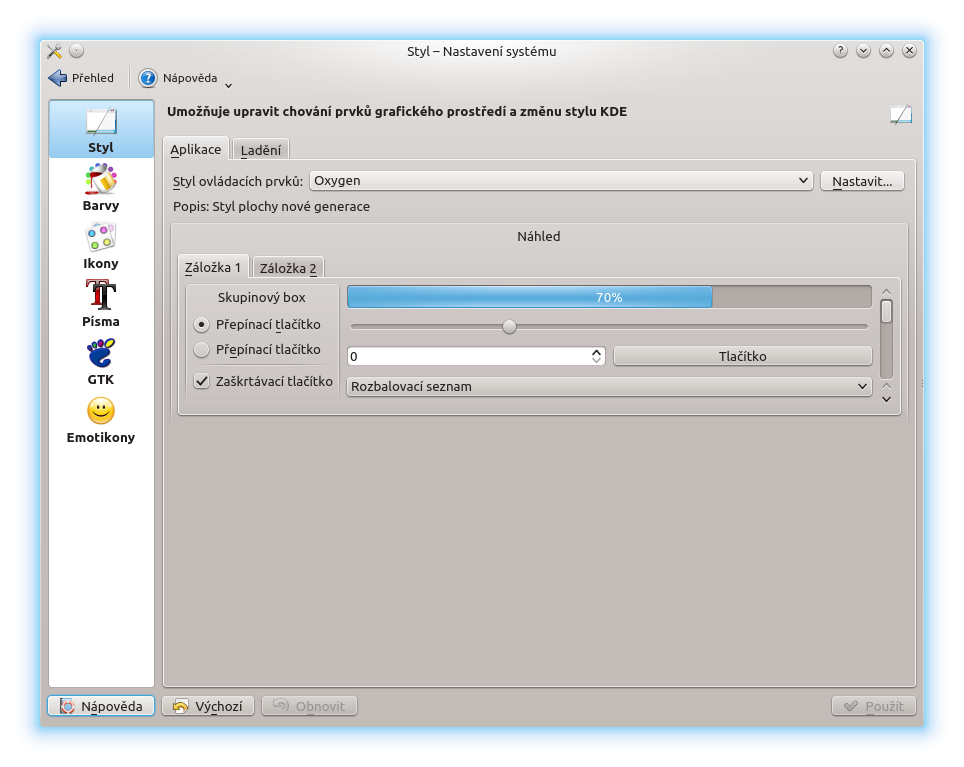Click the Nastavit... configure button
Image resolution: width=964 pixels, height=767 pixels.
coord(862,181)
